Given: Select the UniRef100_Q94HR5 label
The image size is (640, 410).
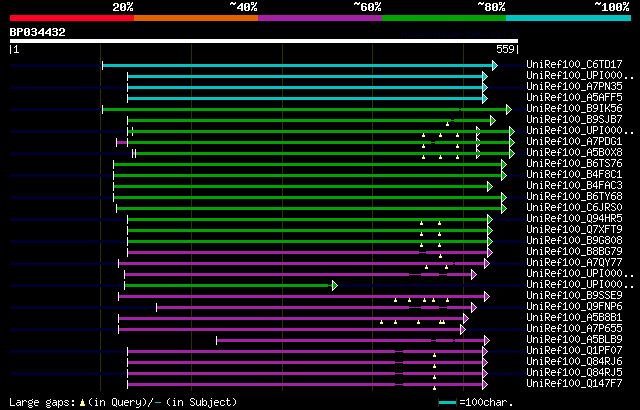Looking at the screenshot, I should (x=574, y=218).
